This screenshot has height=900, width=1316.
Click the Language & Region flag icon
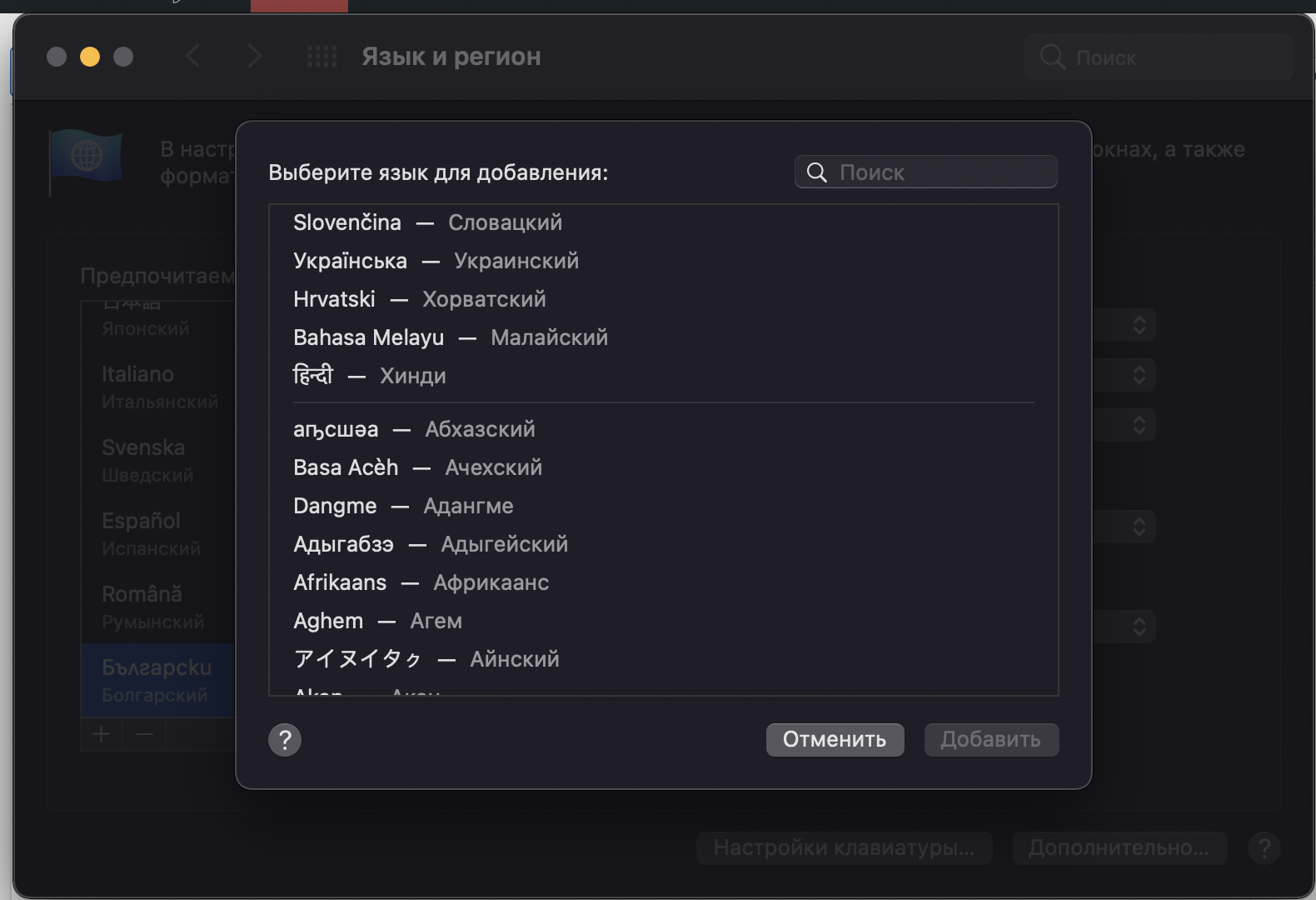coord(86,158)
